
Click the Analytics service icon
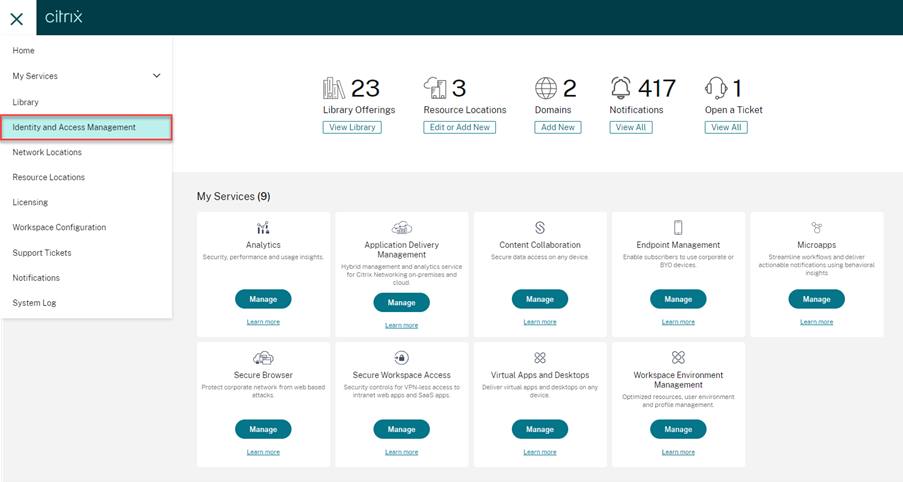pos(263,227)
